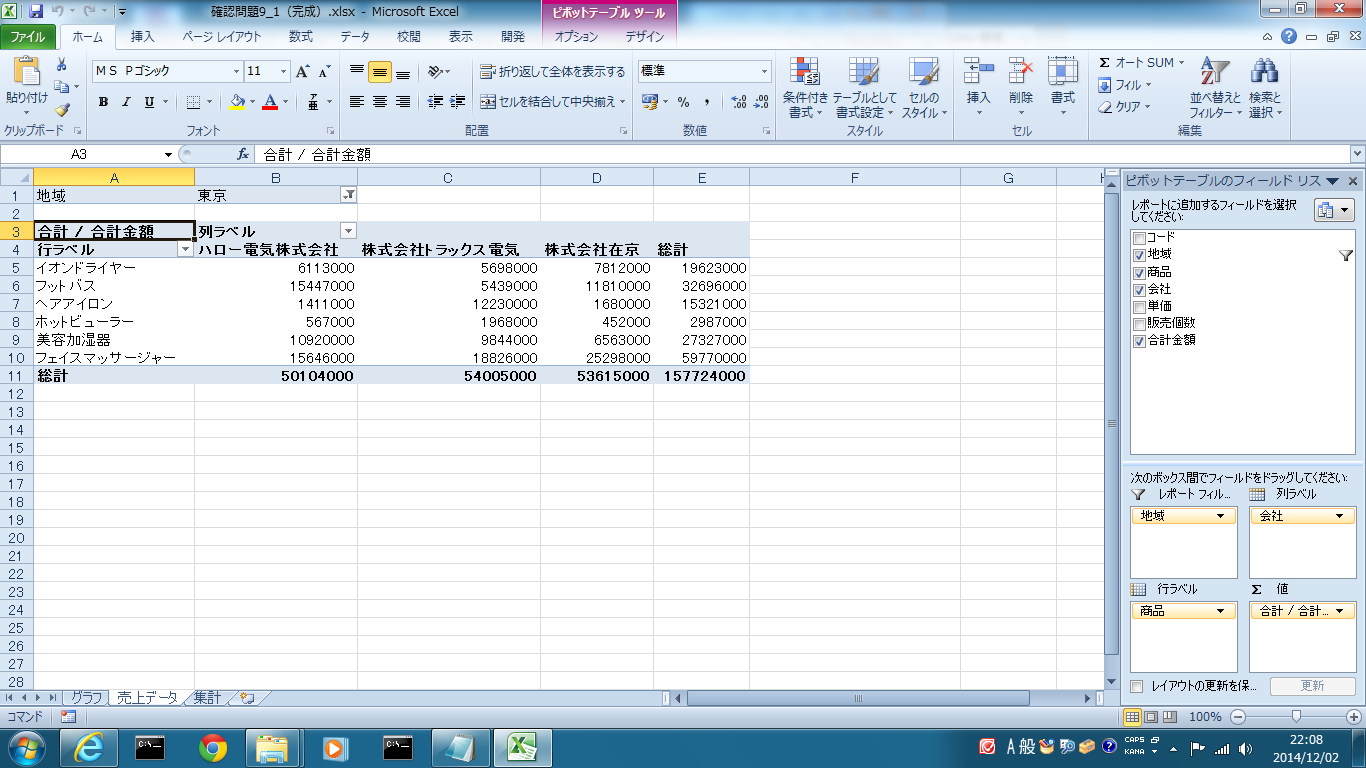Click the Sort & Filter (並べ替えとフィルター) icon
The height and width of the screenshot is (768, 1366).
click(x=1215, y=72)
